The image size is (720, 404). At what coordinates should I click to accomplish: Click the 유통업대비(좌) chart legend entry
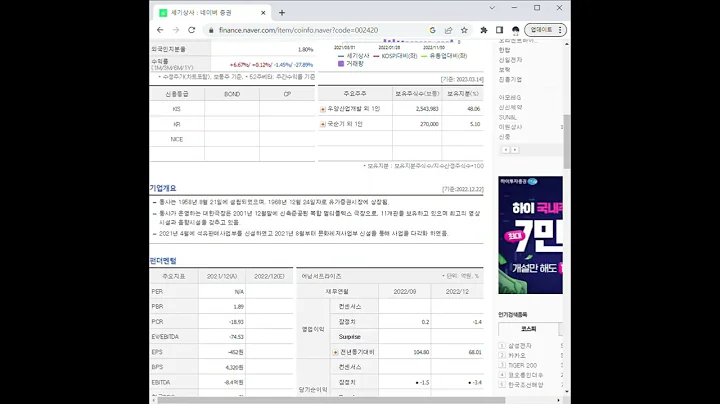(444, 56)
